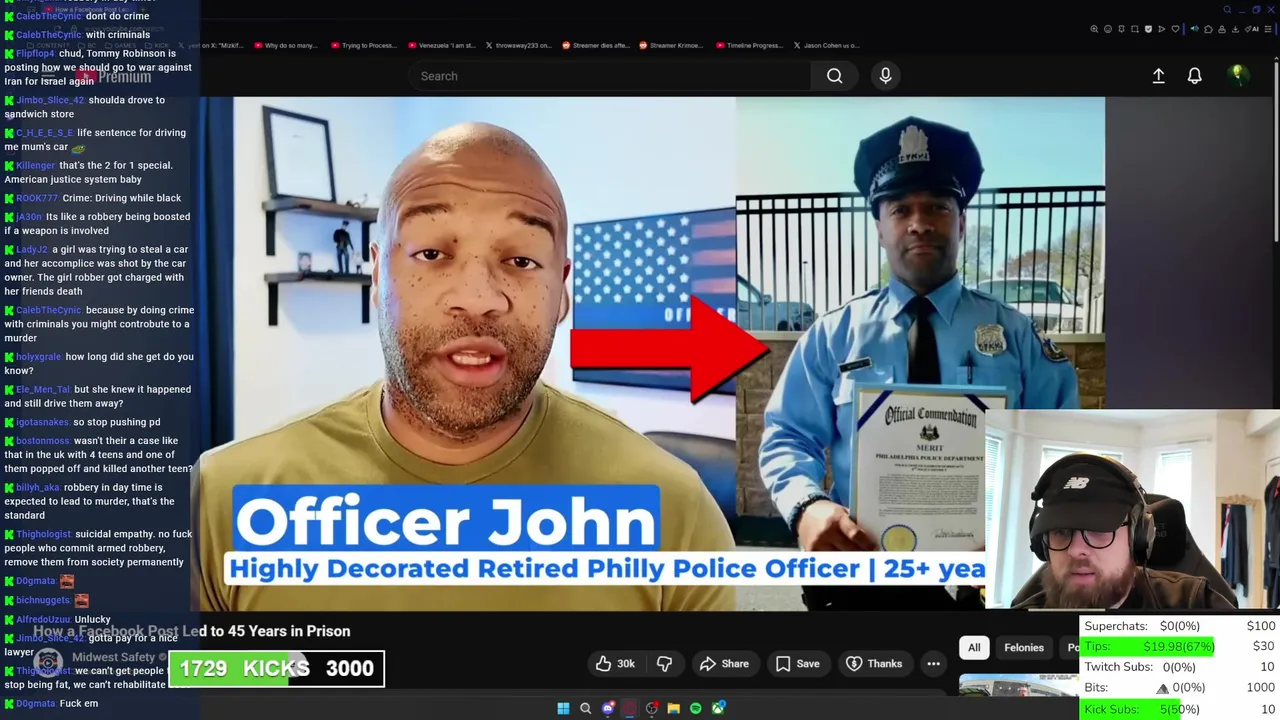Click chat username ROOK777

tap(37, 198)
